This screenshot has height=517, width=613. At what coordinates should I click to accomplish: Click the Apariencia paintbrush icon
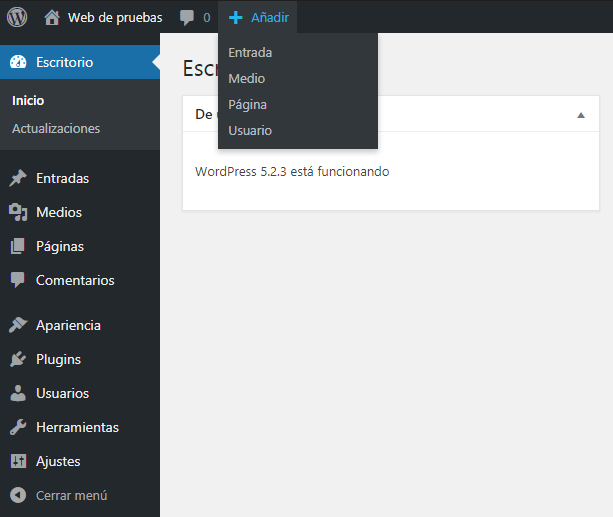[18, 325]
